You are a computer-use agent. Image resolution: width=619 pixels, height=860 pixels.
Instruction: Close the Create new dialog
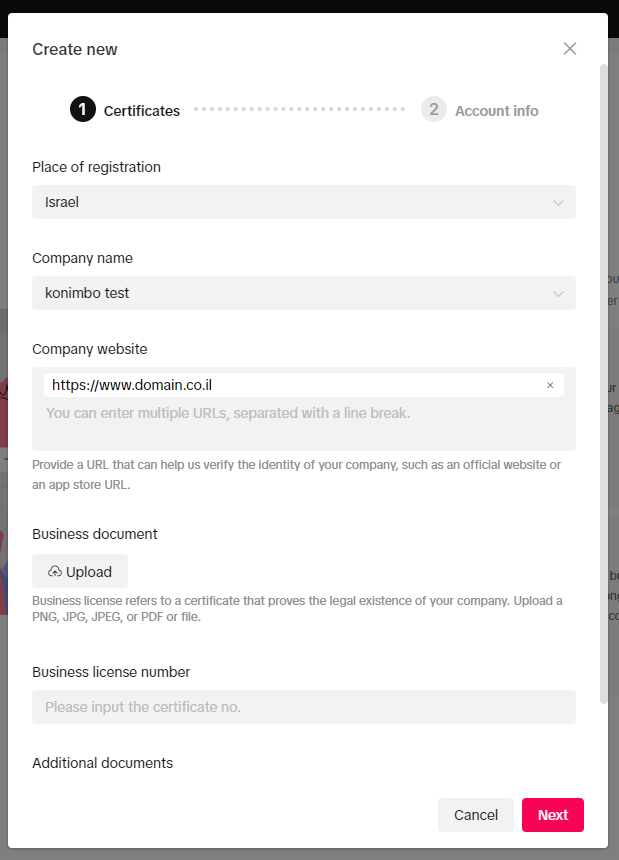pos(570,49)
